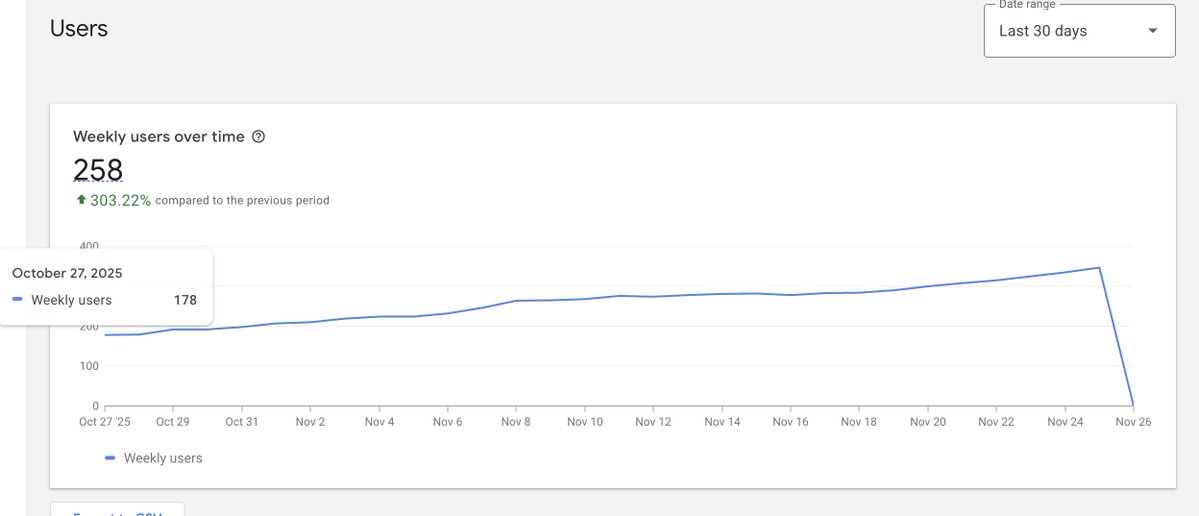Open the Date range dropdown
1199x516 pixels.
click(1079, 31)
